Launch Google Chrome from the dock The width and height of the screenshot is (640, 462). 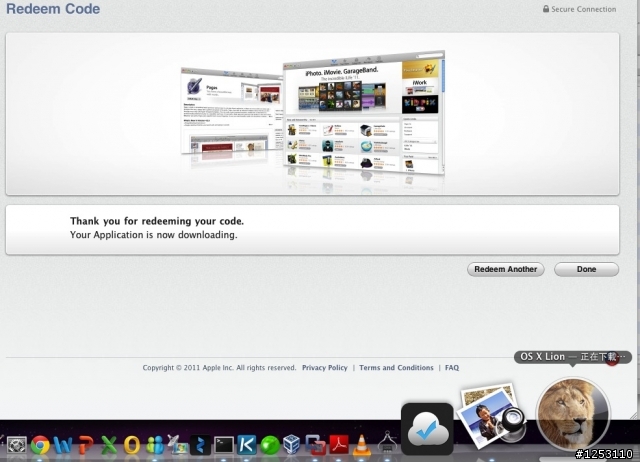[x=40, y=445]
